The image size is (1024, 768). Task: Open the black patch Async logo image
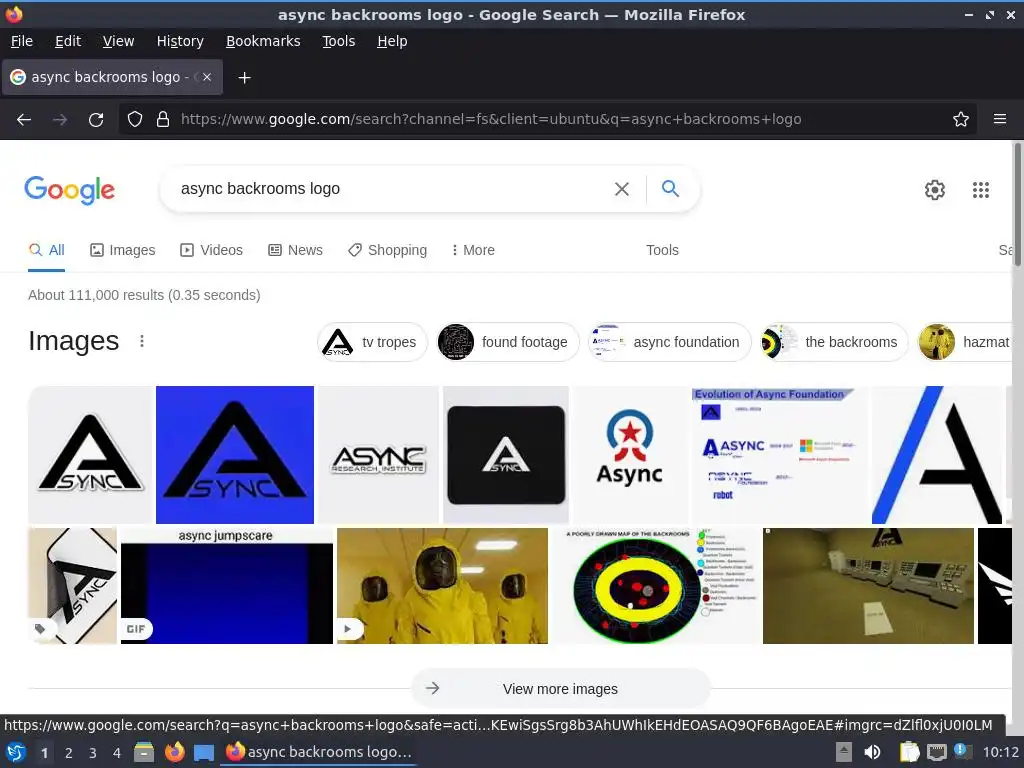click(x=505, y=455)
